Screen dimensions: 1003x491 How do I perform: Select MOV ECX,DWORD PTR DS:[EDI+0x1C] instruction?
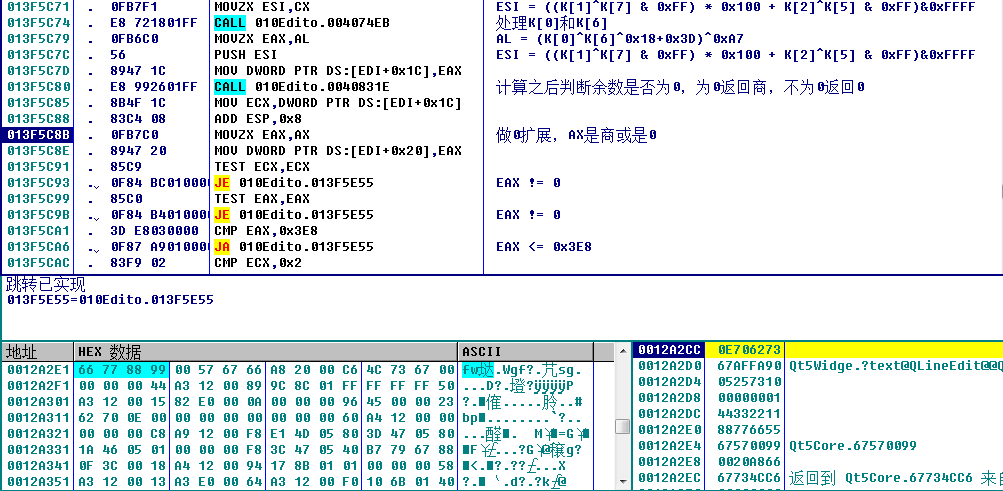[x=338, y=103]
